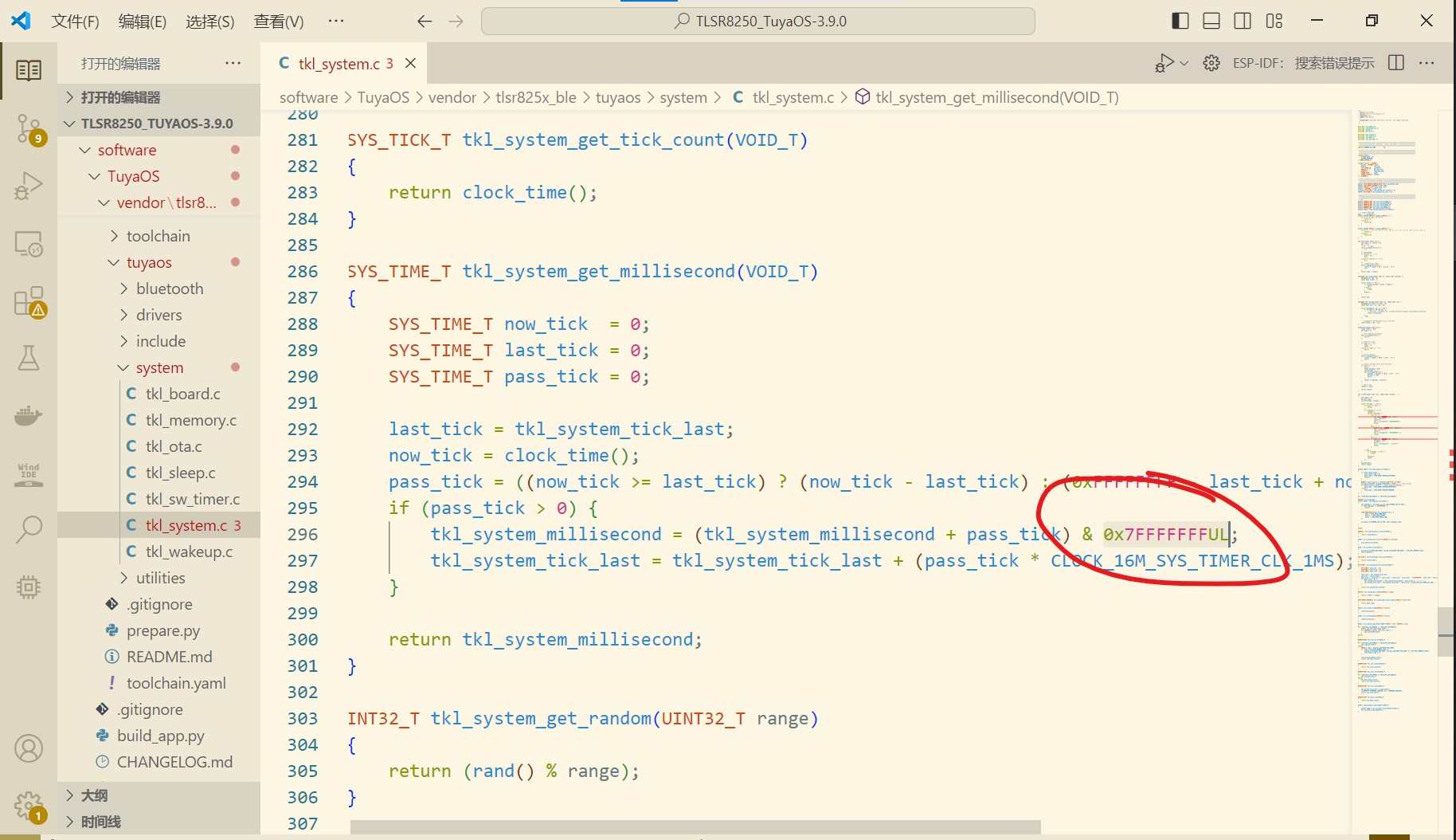The image size is (1456, 840).
Task: Open the overflow menu ellipsis in menu bar
Action: 336,22
